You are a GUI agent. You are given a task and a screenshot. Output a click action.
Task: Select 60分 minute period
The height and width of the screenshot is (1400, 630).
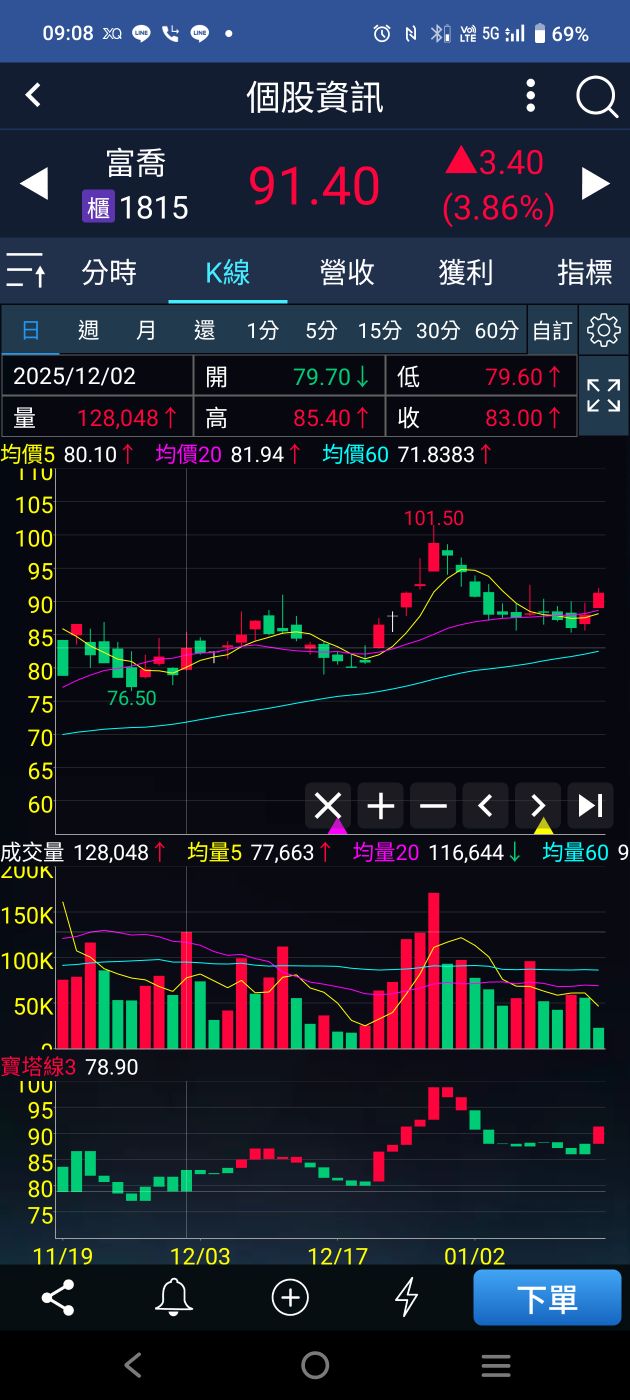pos(497,330)
